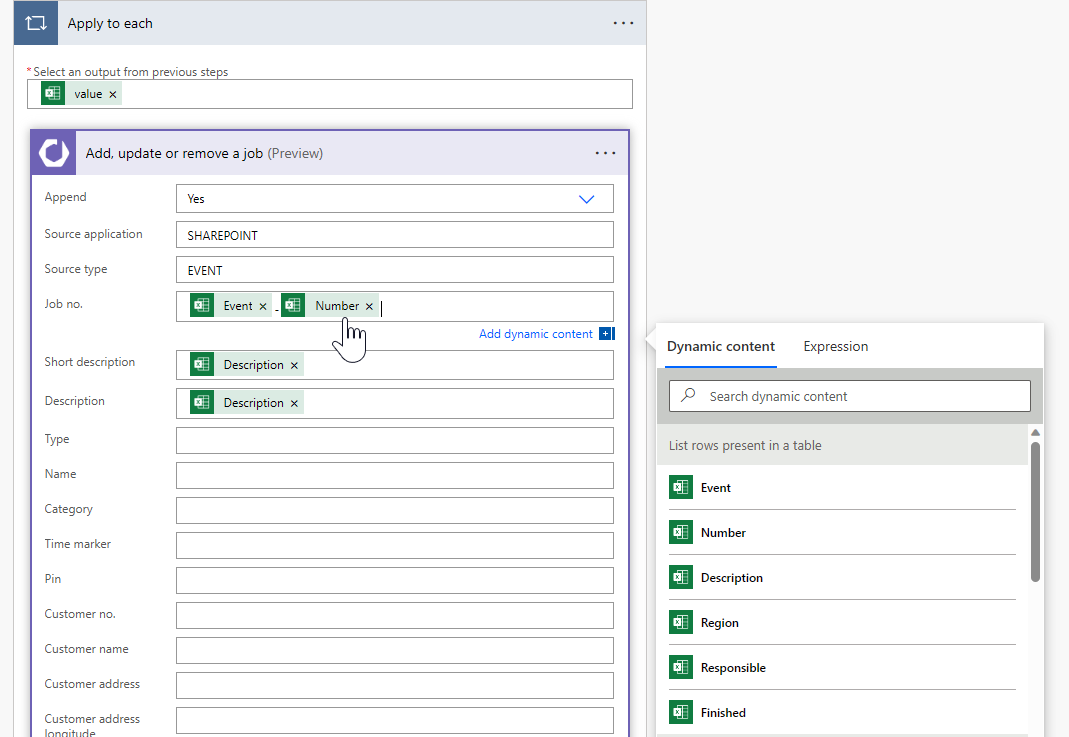Click the Apply to each loop icon
The image size is (1069, 737).
click(x=36, y=23)
